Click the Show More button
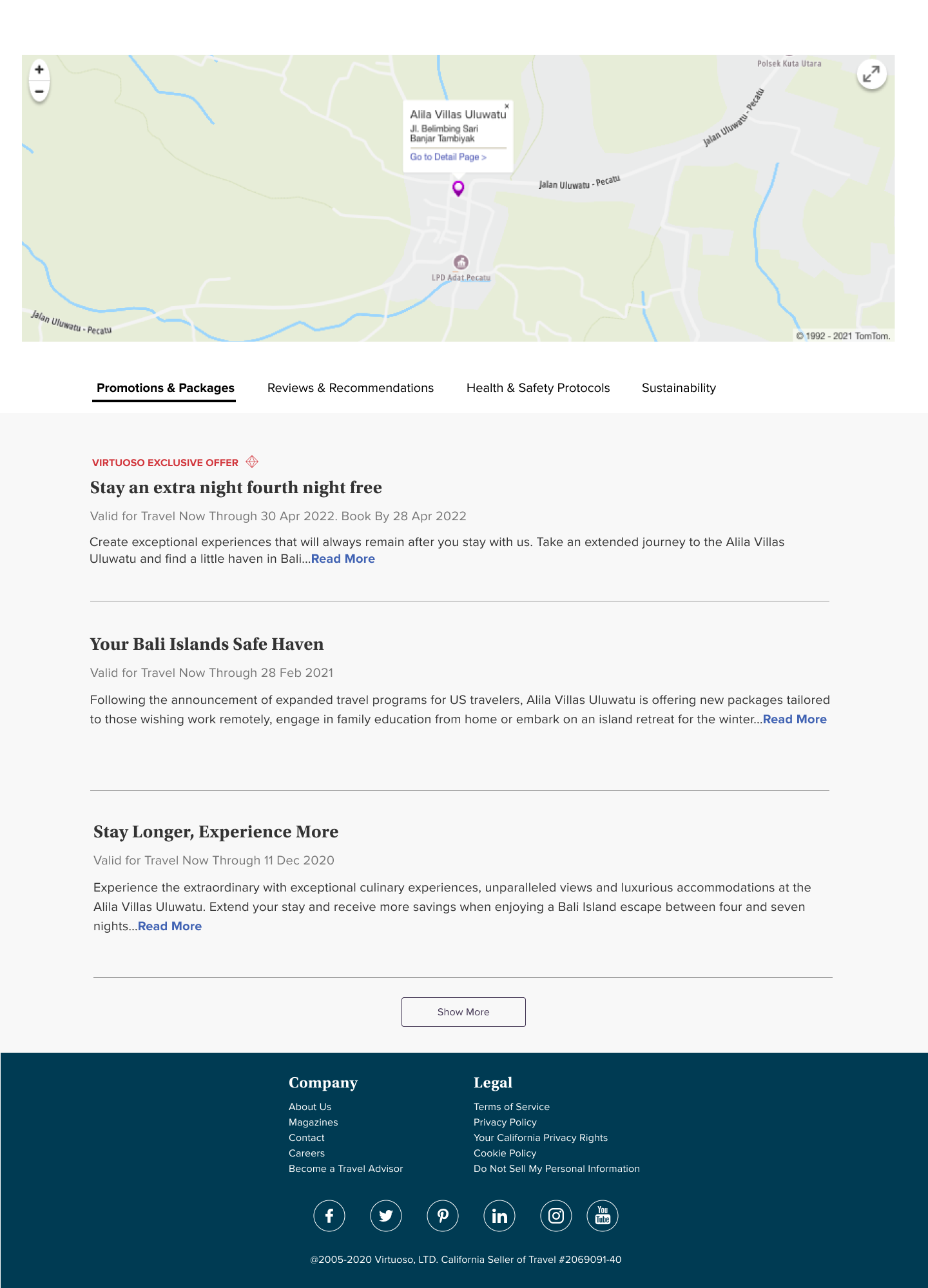 click(463, 1012)
